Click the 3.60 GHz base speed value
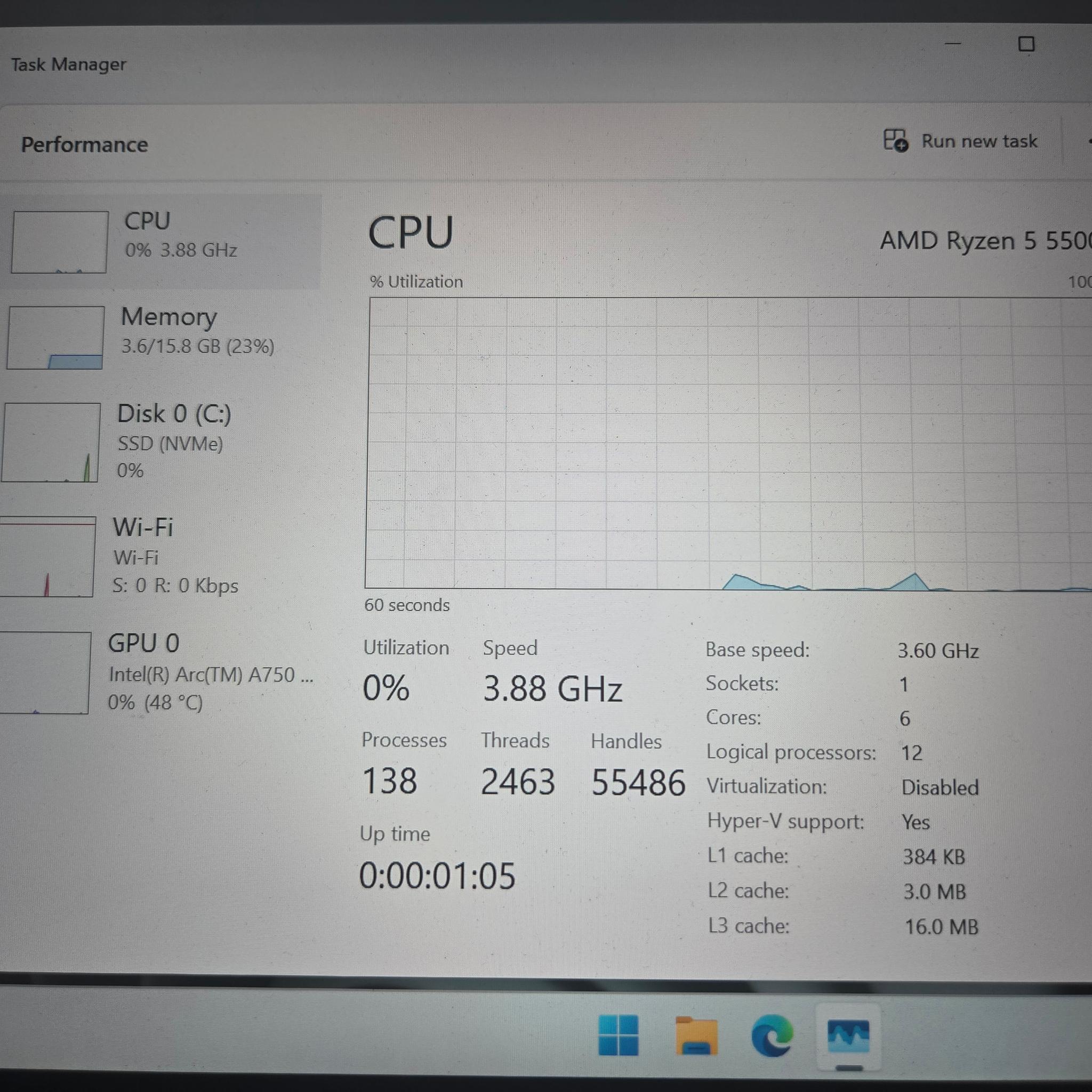This screenshot has width=1092, height=1092. coord(938,651)
